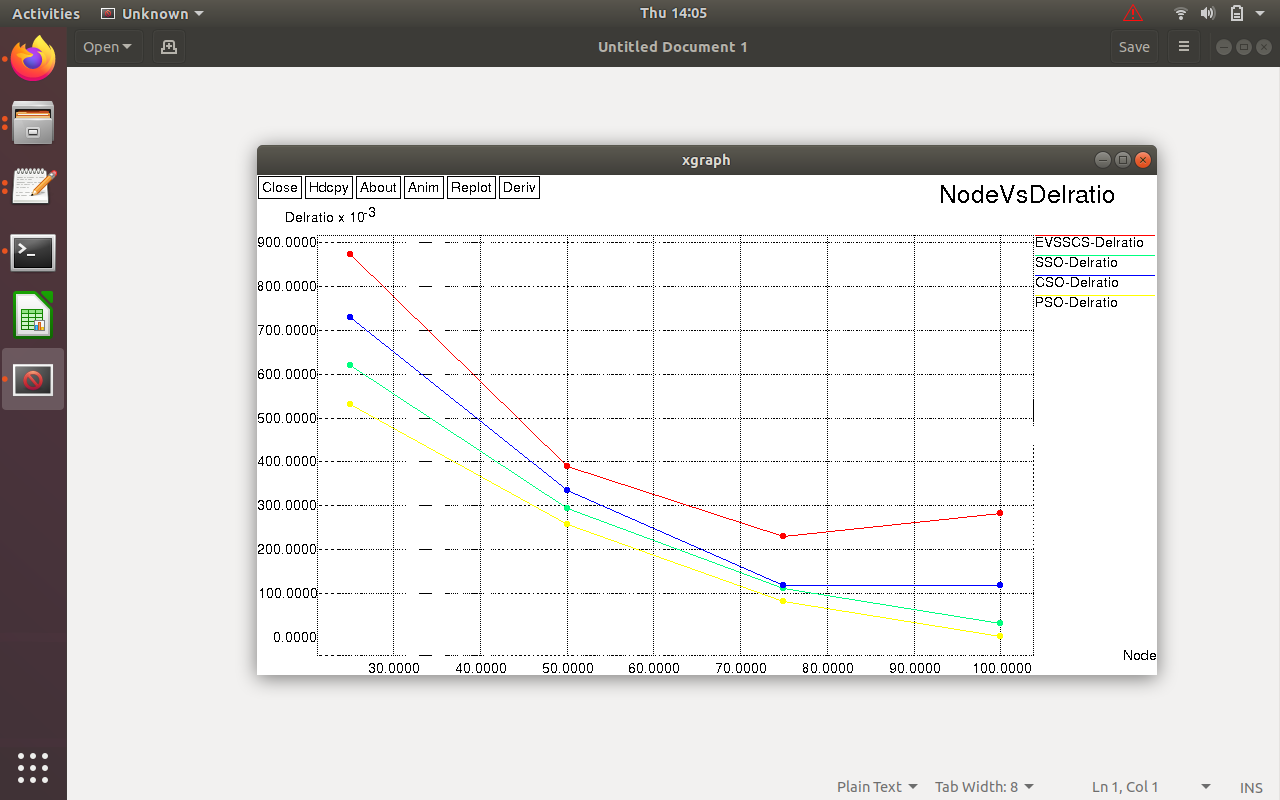Open the Activities overview
This screenshot has width=1280, height=800.
pos(46,14)
